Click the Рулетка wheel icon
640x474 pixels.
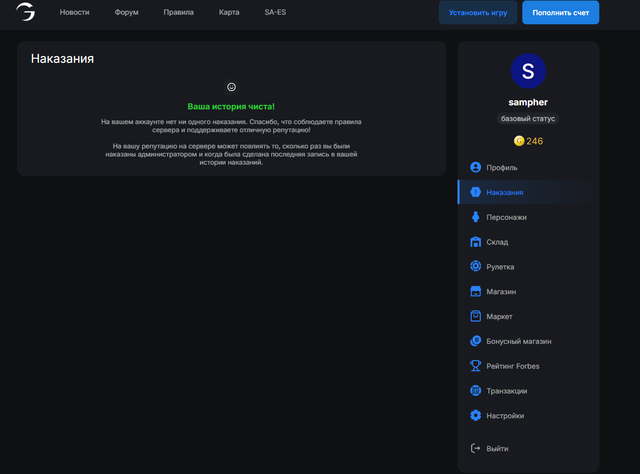click(476, 266)
